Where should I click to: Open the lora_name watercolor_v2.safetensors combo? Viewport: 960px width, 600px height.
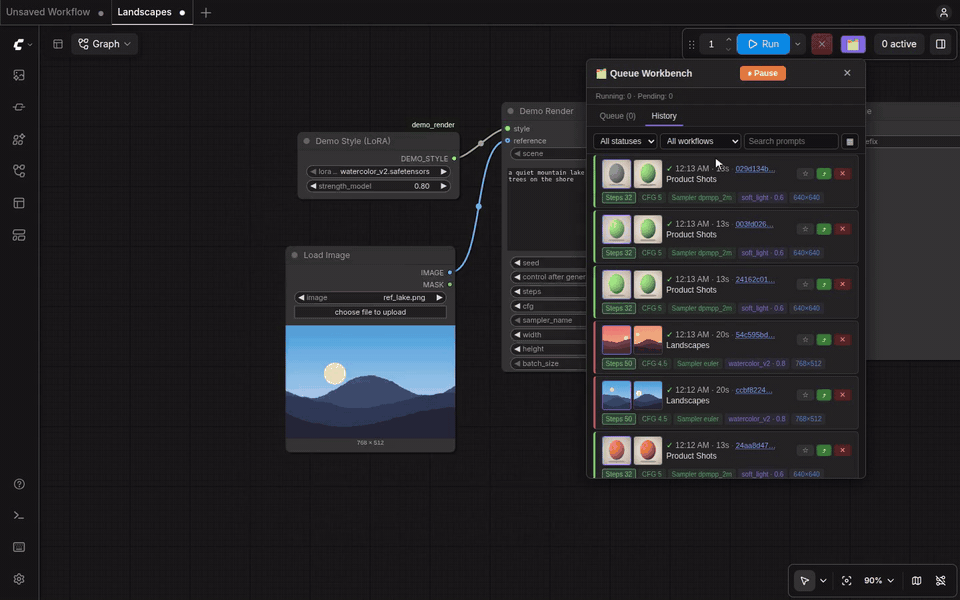[378, 171]
